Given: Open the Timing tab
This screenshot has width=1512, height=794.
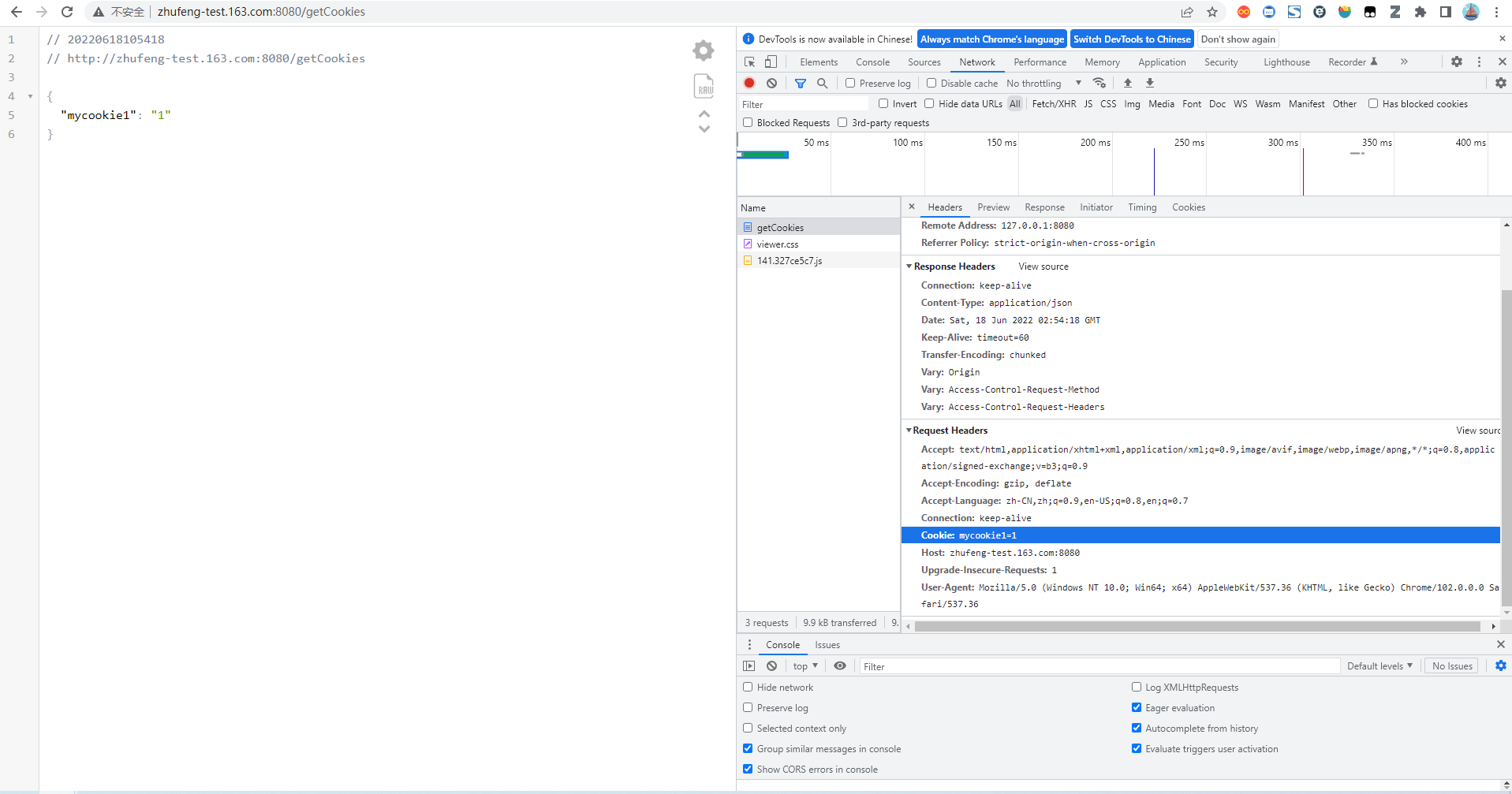Looking at the screenshot, I should (1141, 207).
